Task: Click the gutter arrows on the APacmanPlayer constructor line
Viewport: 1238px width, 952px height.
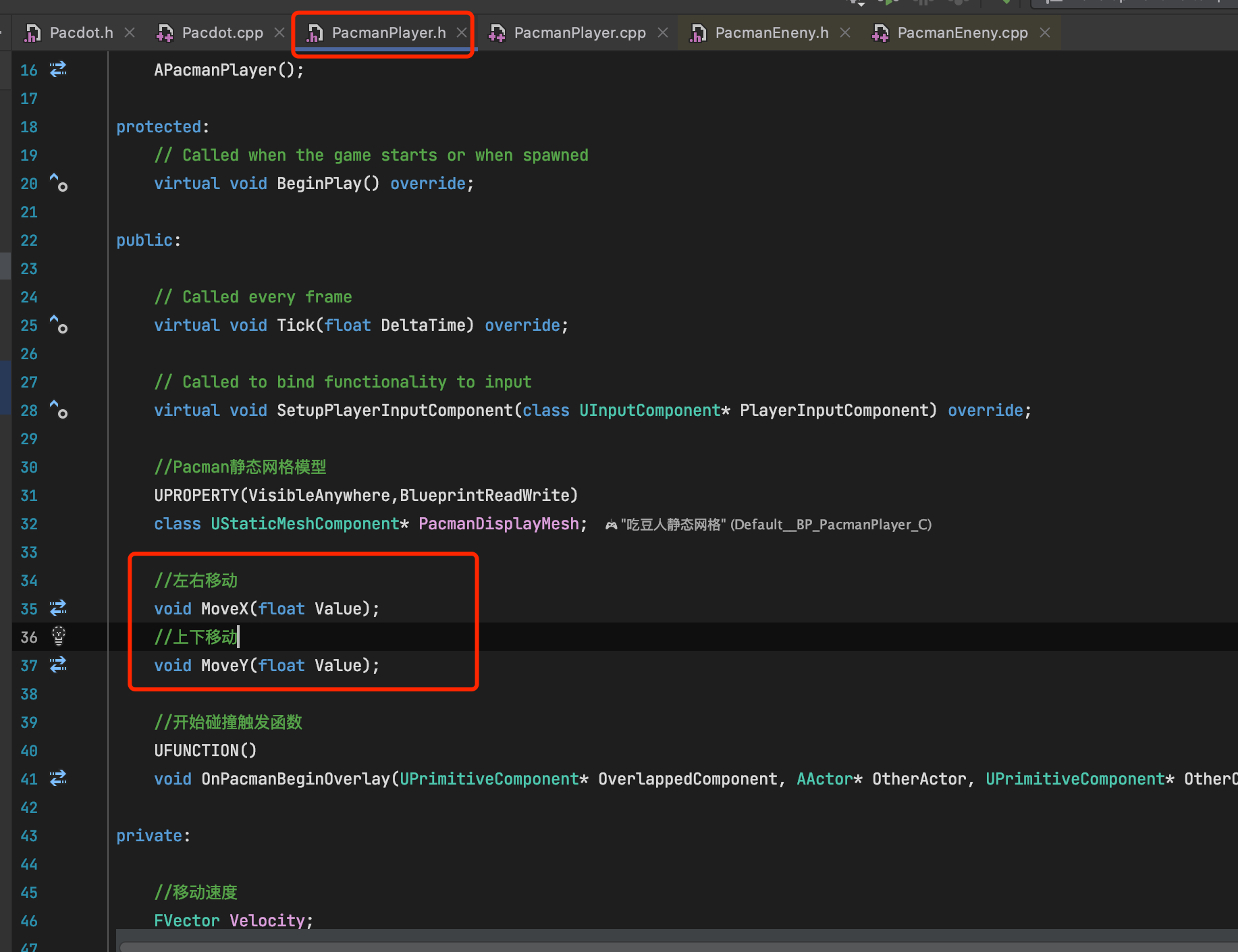Action: click(58, 70)
